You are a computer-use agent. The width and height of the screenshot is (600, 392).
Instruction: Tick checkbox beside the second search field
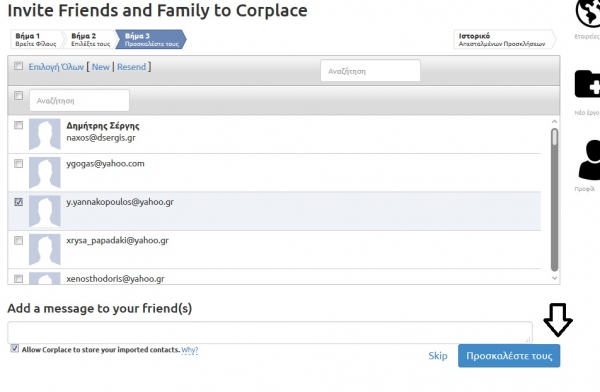tap(18, 95)
